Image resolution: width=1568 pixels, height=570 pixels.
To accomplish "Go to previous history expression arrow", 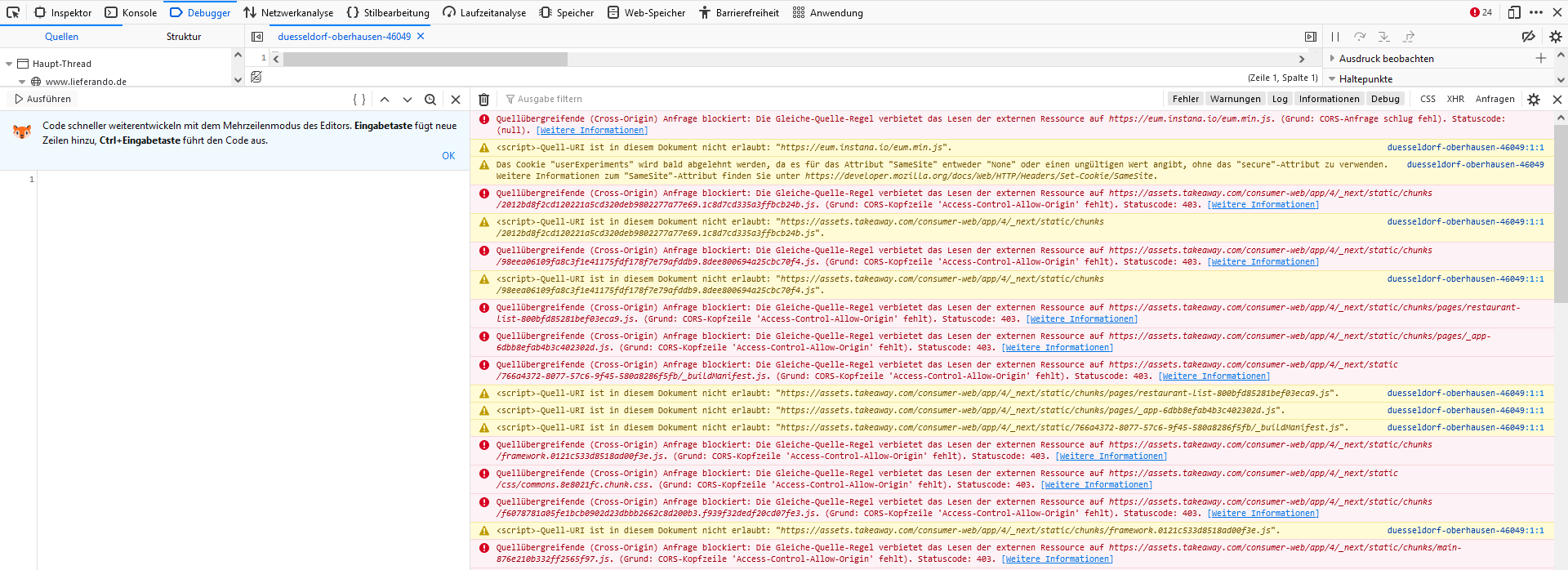I will [x=385, y=100].
